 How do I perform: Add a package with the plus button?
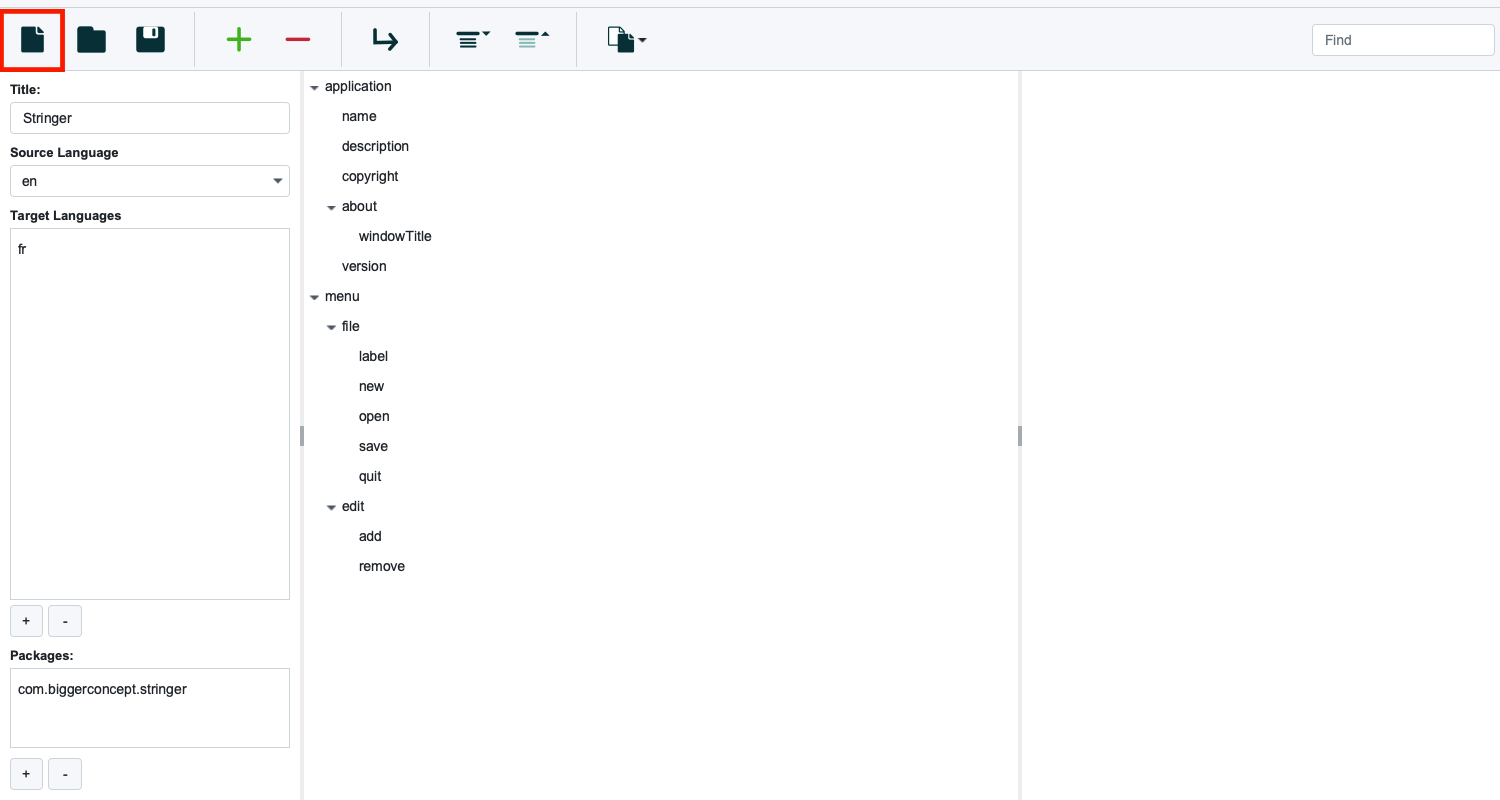pyautogui.click(x=26, y=774)
